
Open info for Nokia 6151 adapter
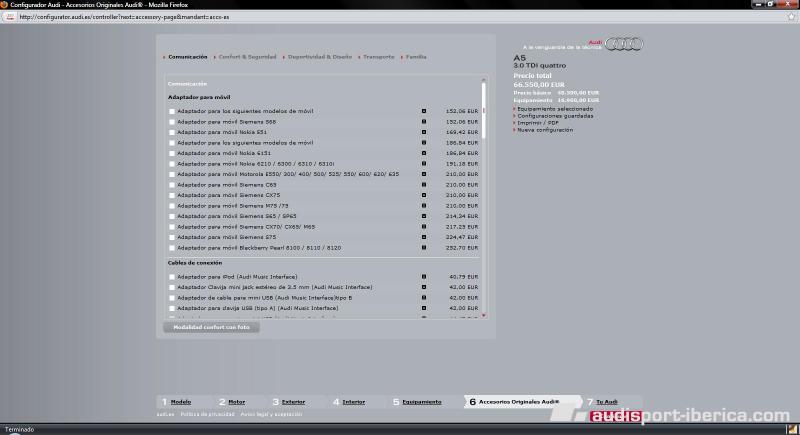423,153
